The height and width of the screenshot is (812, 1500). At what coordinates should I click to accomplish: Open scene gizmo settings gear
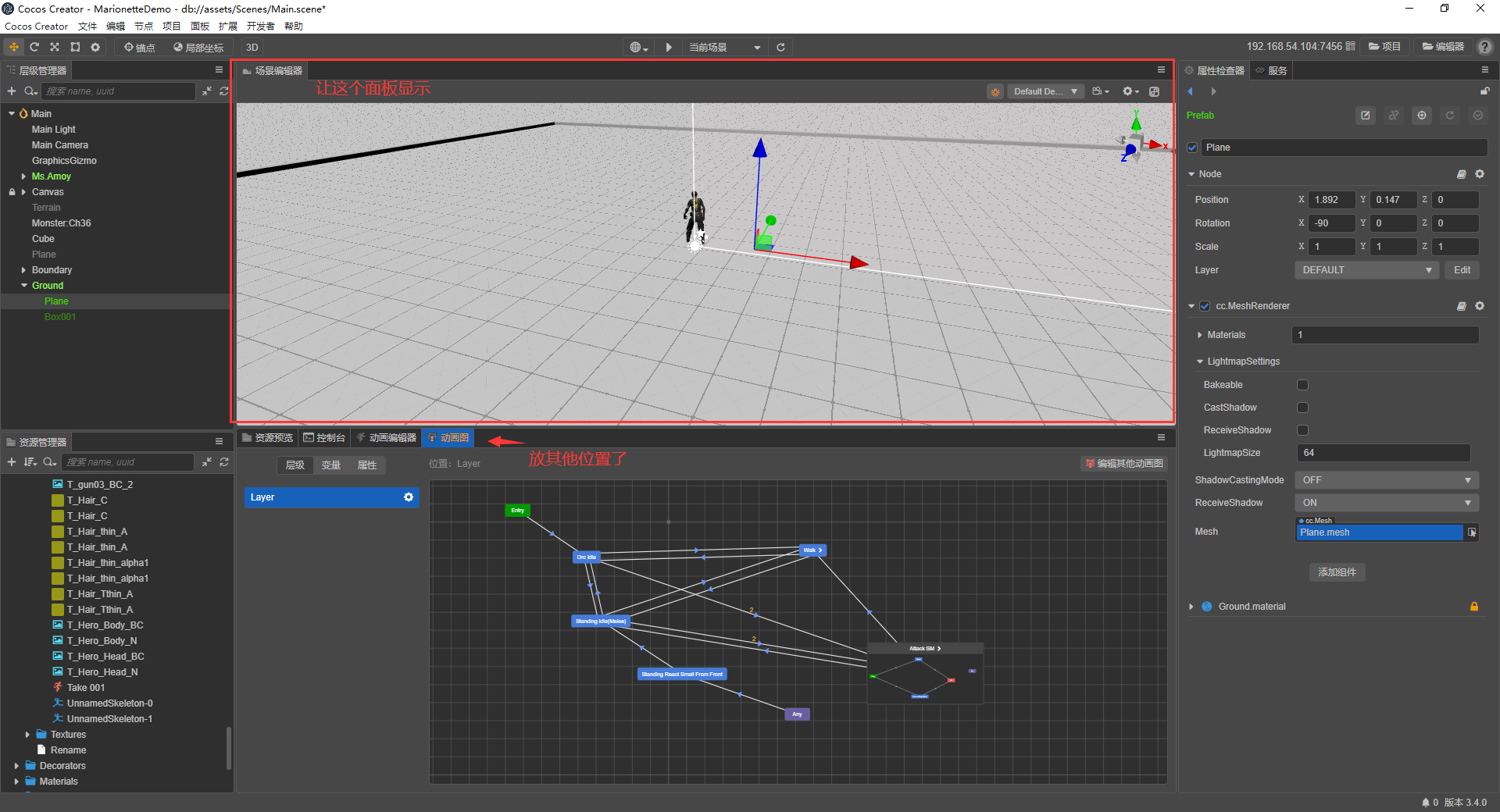(1130, 91)
